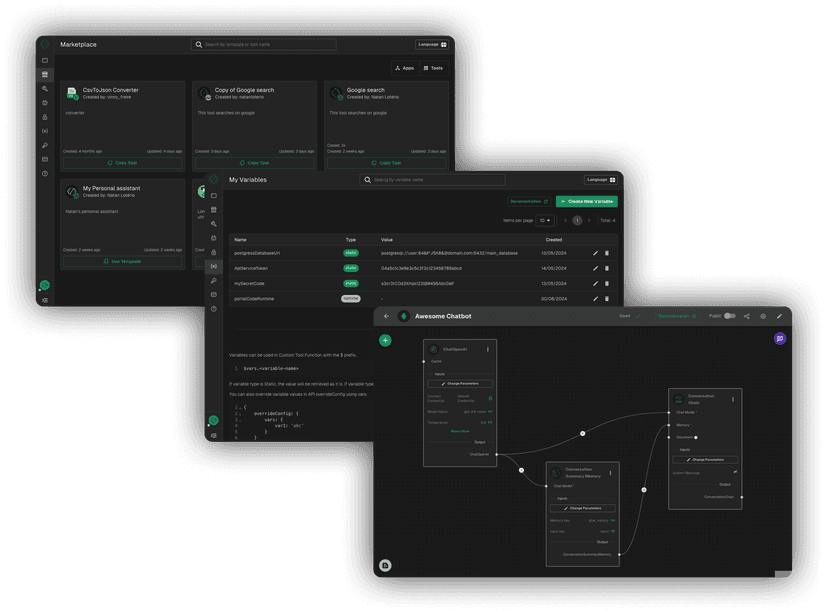828x613 pixels.
Task: Delete the portalCodeRuntime variable
Action: click(607, 298)
